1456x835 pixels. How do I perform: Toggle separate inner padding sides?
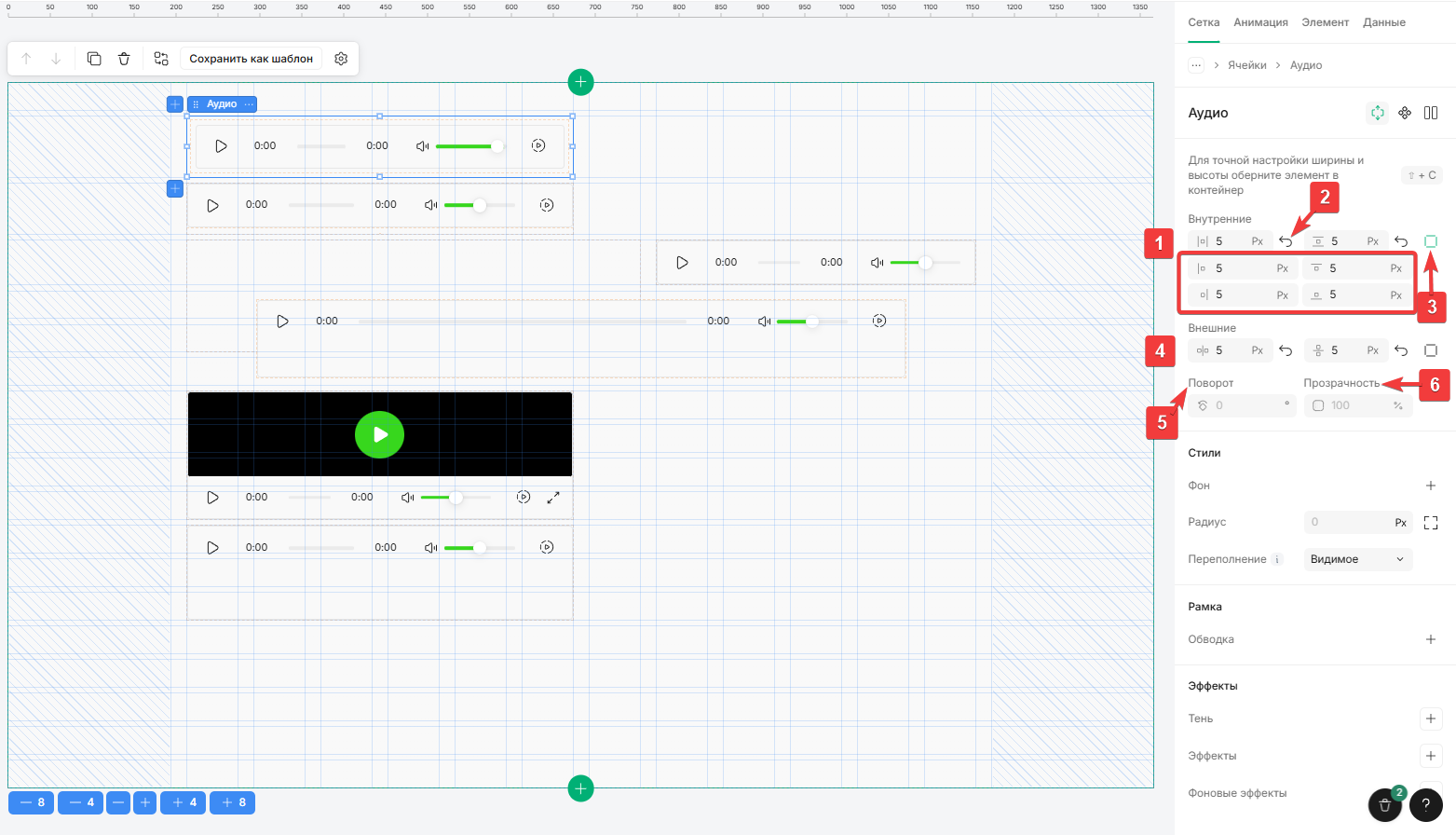coord(1431,241)
